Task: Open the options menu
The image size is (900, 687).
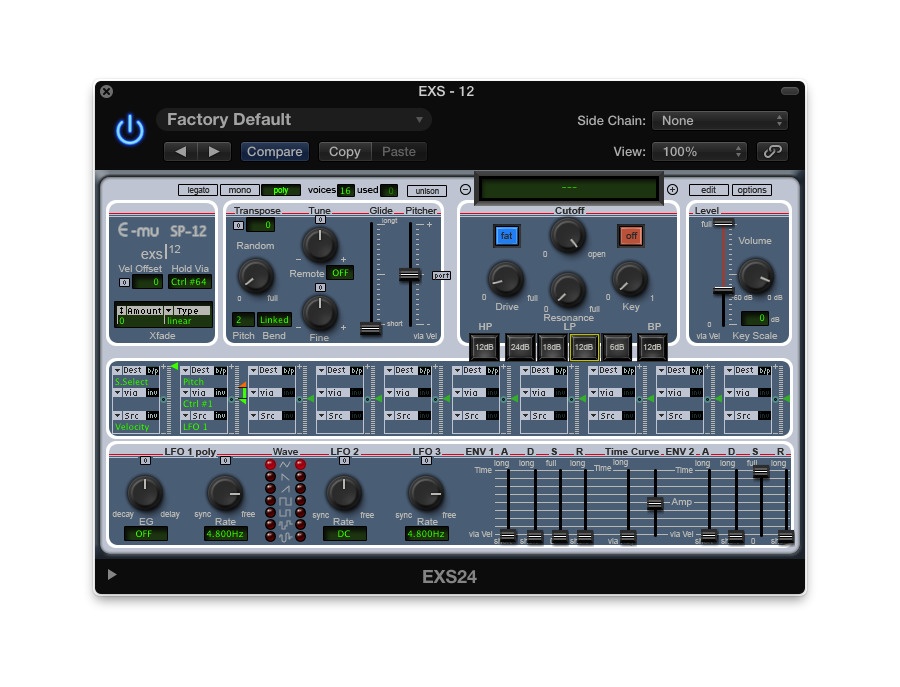Action: pos(752,190)
